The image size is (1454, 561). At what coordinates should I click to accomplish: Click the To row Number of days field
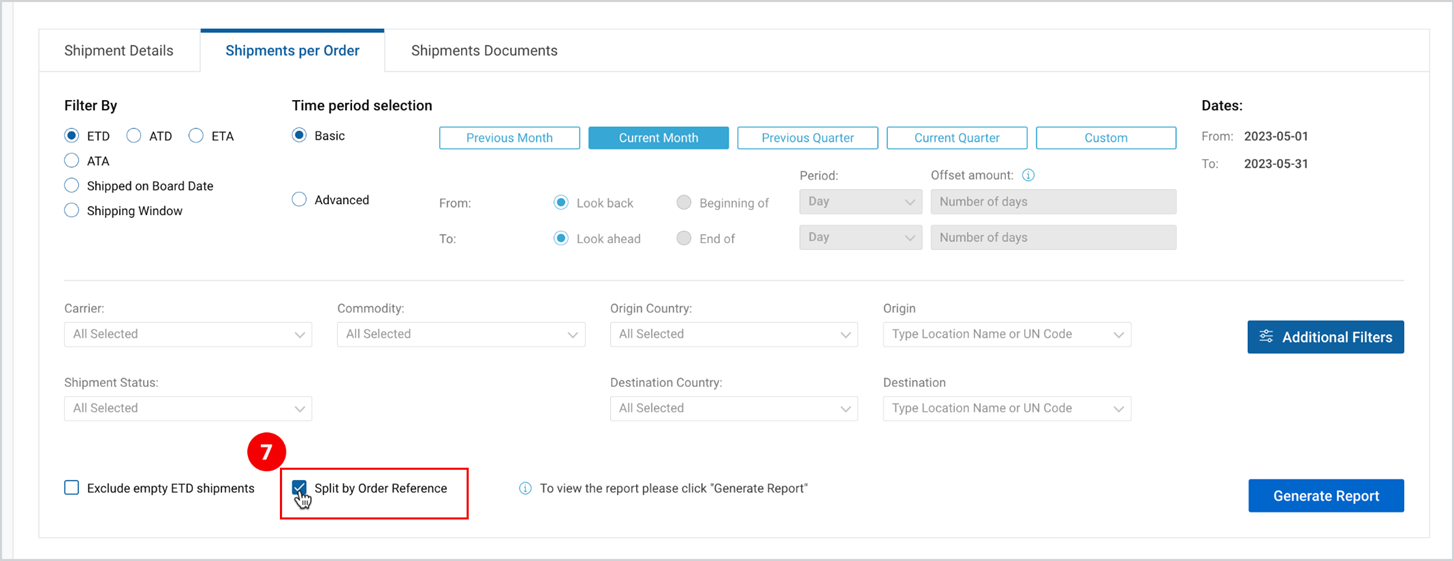tap(1053, 238)
